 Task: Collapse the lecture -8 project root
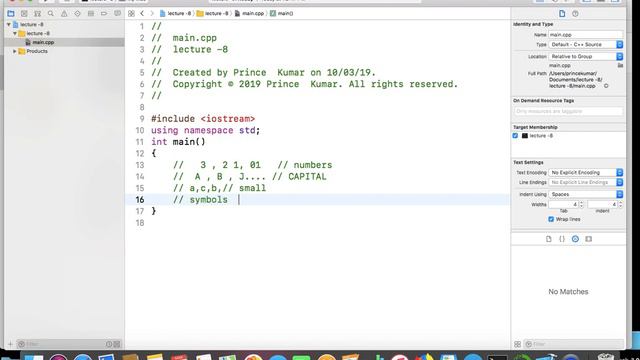[x=9, y=24]
